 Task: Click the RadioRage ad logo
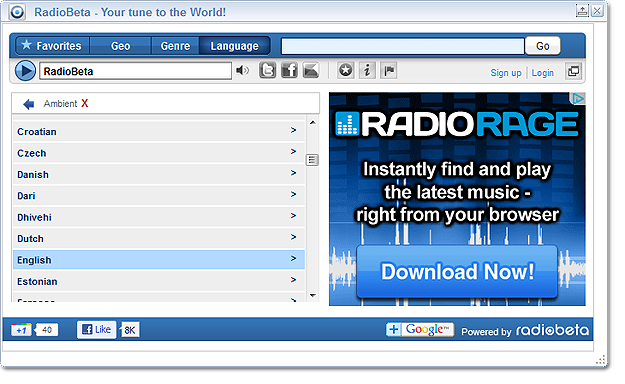coord(457,124)
